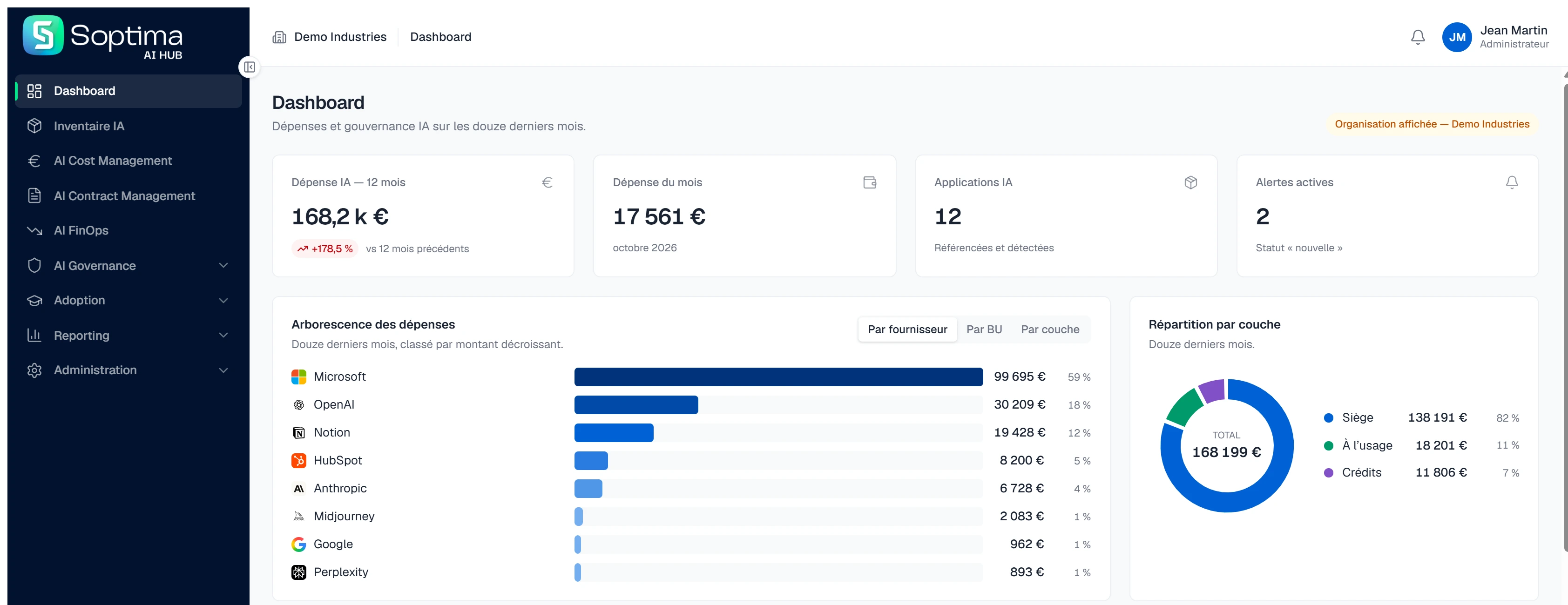Collapse the sidebar with the panel toggle icon

click(250, 67)
